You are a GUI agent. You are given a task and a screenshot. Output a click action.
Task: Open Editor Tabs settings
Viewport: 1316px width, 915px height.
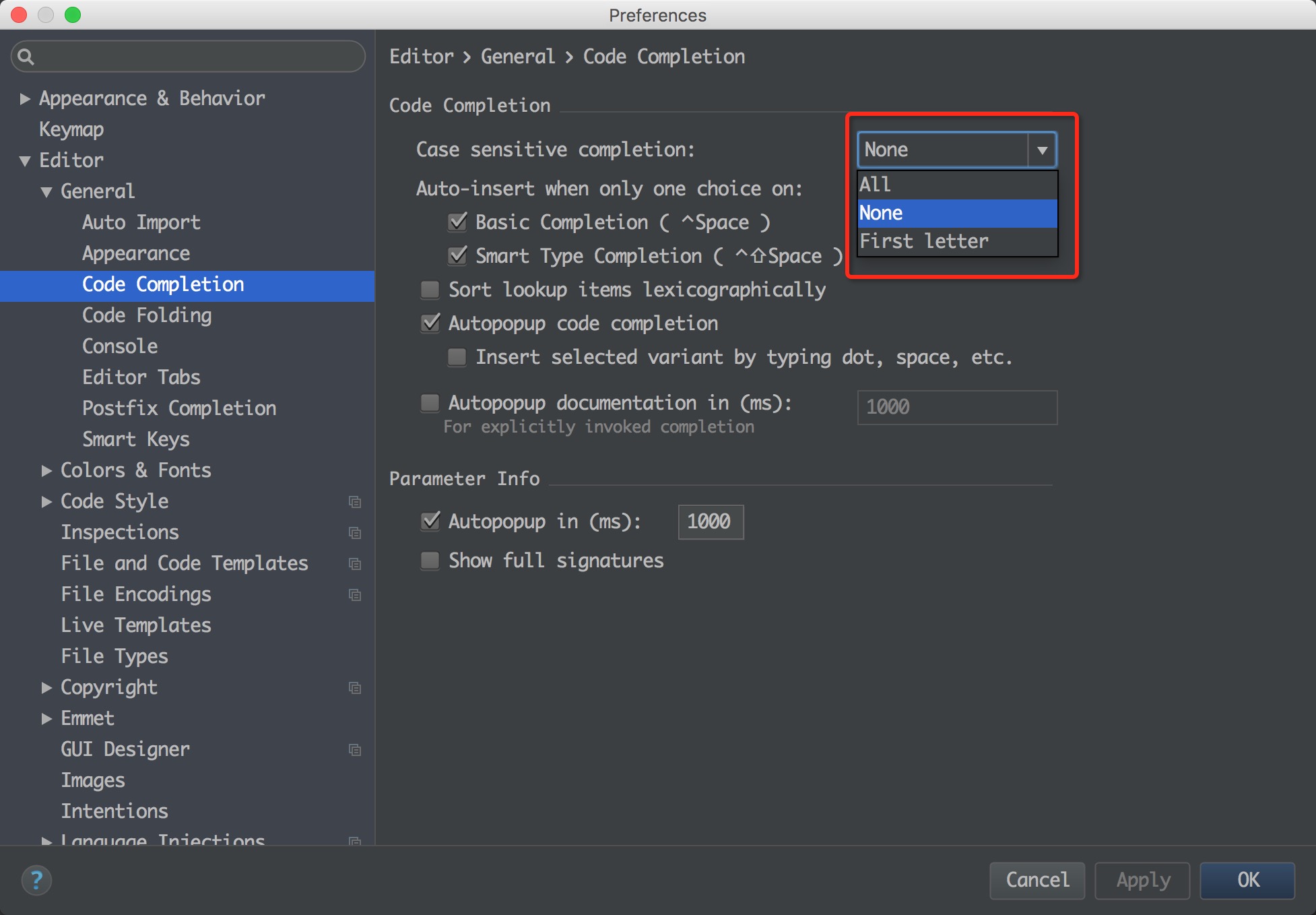[141, 377]
